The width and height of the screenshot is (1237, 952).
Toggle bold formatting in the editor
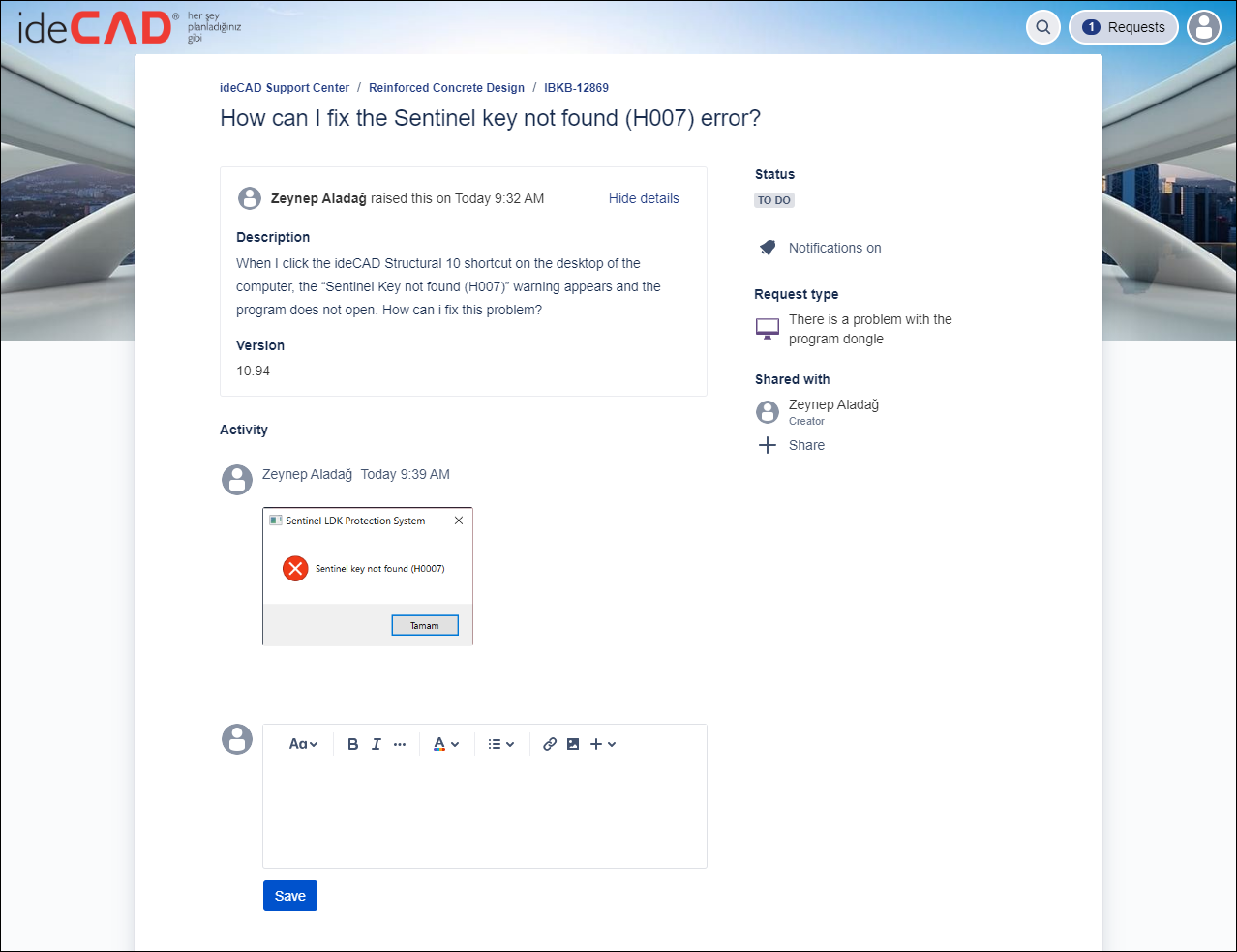(352, 744)
